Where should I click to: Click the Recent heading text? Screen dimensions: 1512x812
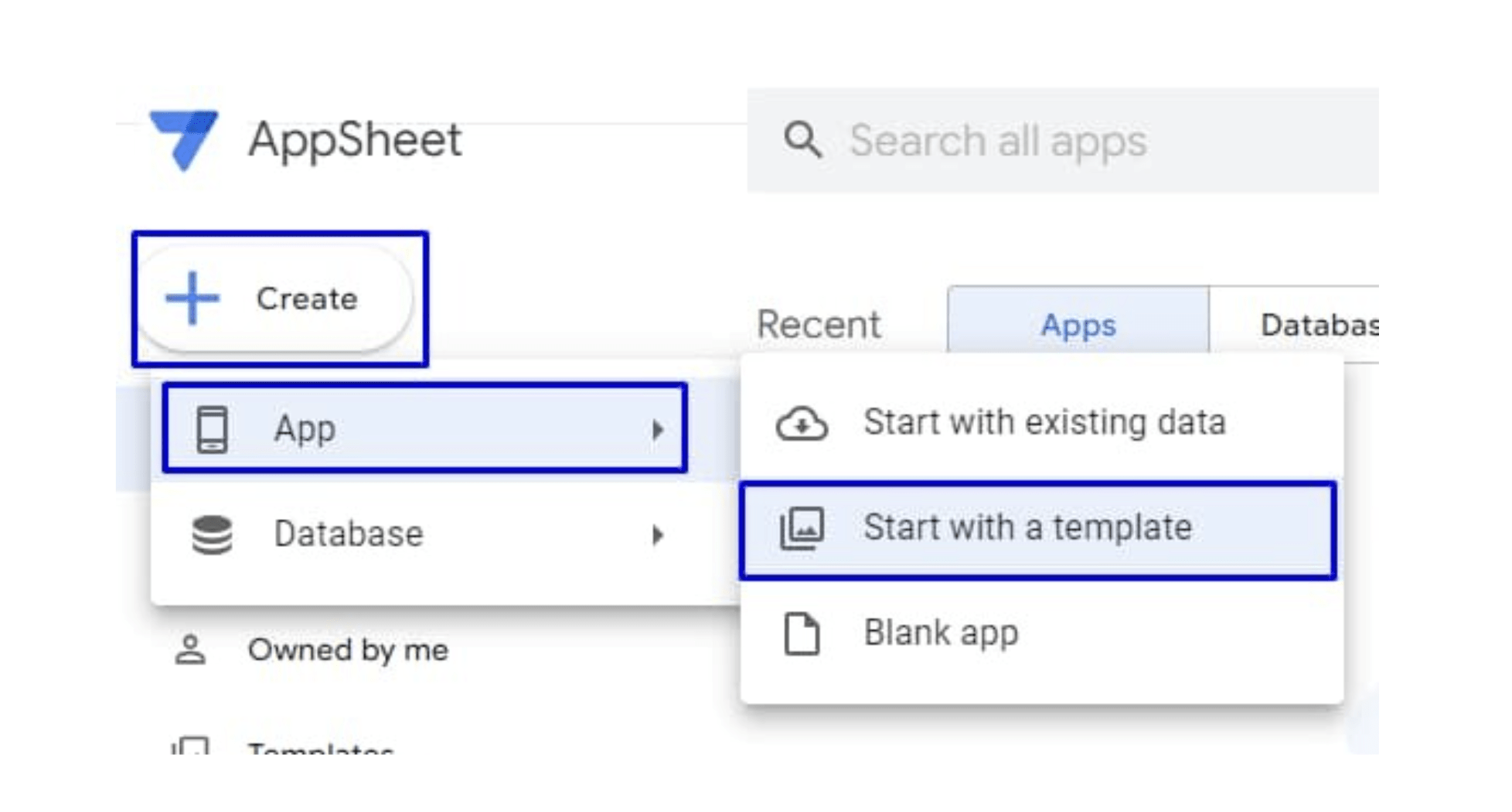pos(819,324)
